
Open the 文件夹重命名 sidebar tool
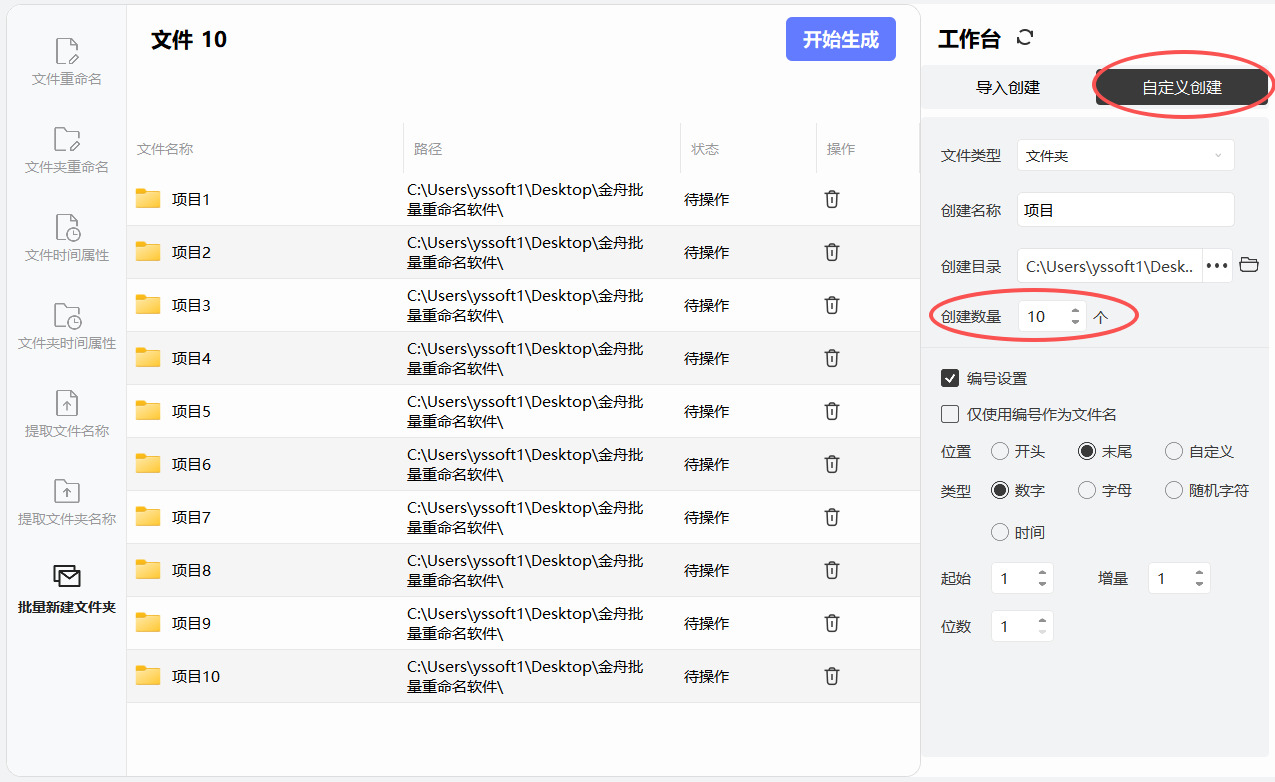tap(66, 150)
